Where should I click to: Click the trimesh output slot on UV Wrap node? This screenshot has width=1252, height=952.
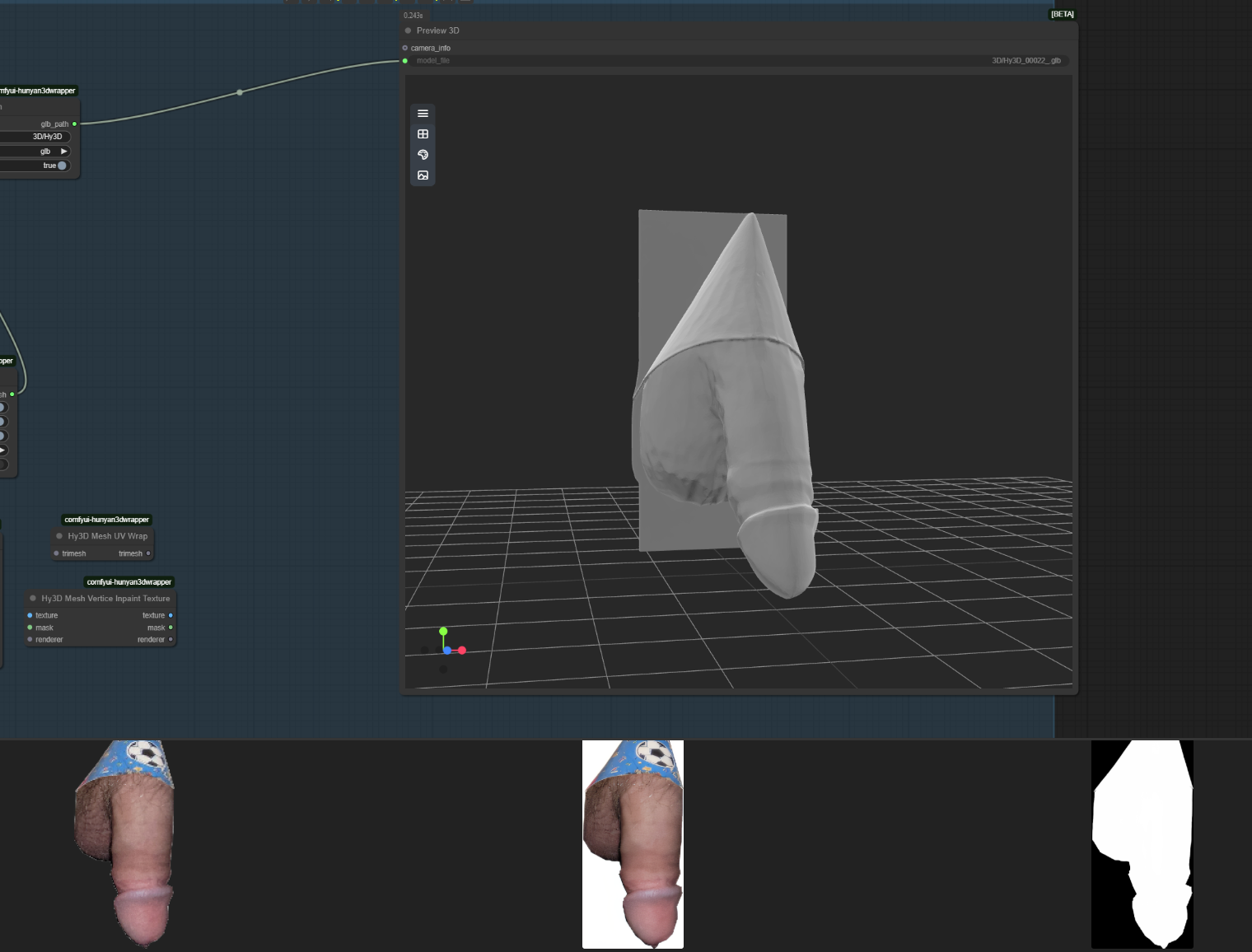click(x=148, y=553)
